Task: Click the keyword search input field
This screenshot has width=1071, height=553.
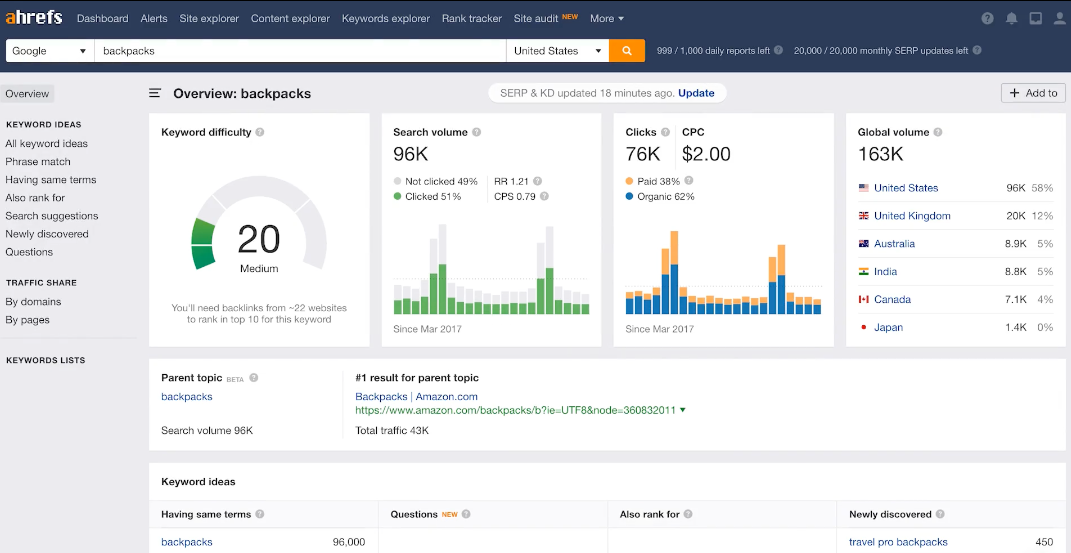Action: pos(300,51)
